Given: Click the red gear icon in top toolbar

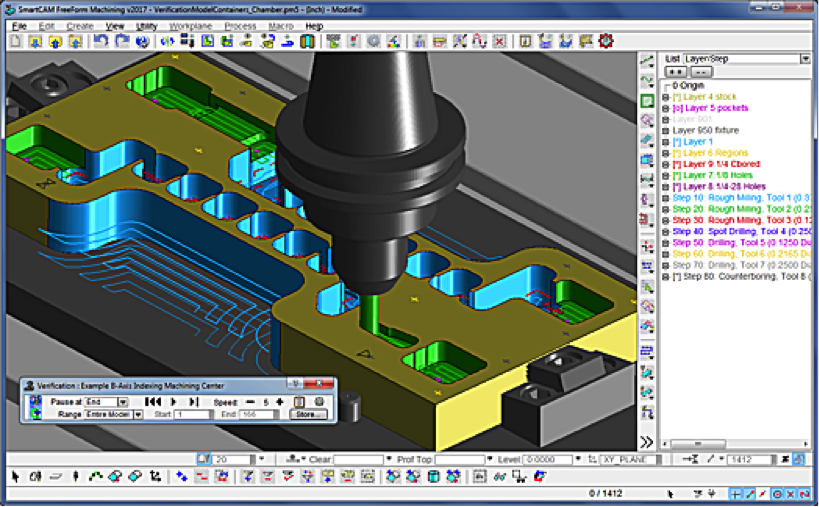Looking at the screenshot, I should click(x=605, y=42).
